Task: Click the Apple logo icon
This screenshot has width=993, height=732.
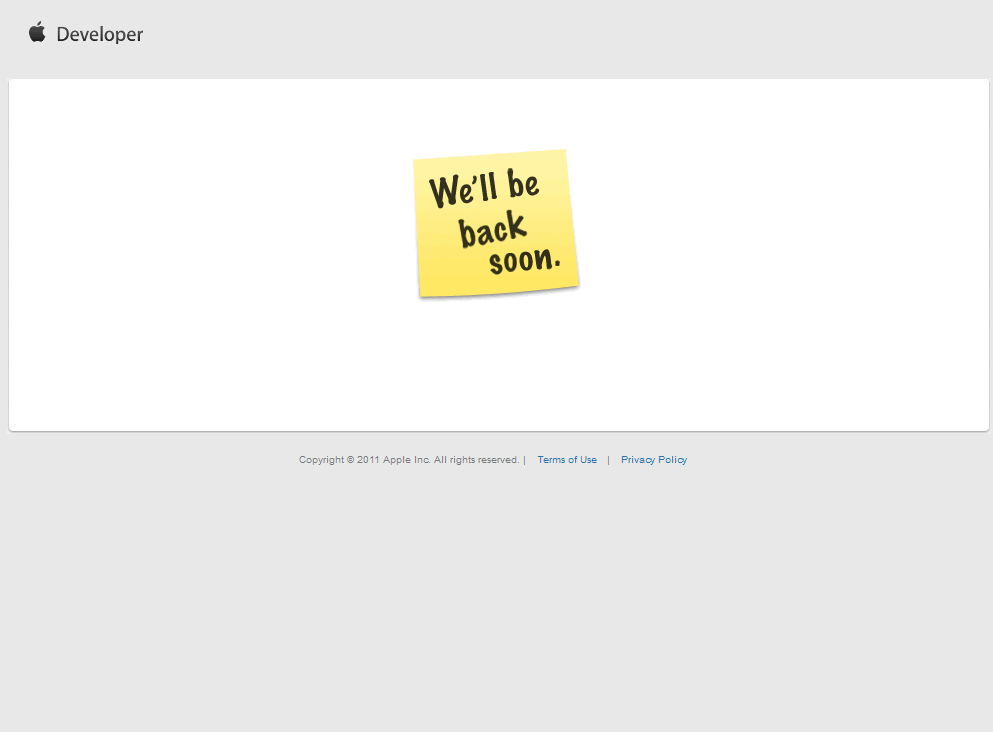Action: (37, 32)
